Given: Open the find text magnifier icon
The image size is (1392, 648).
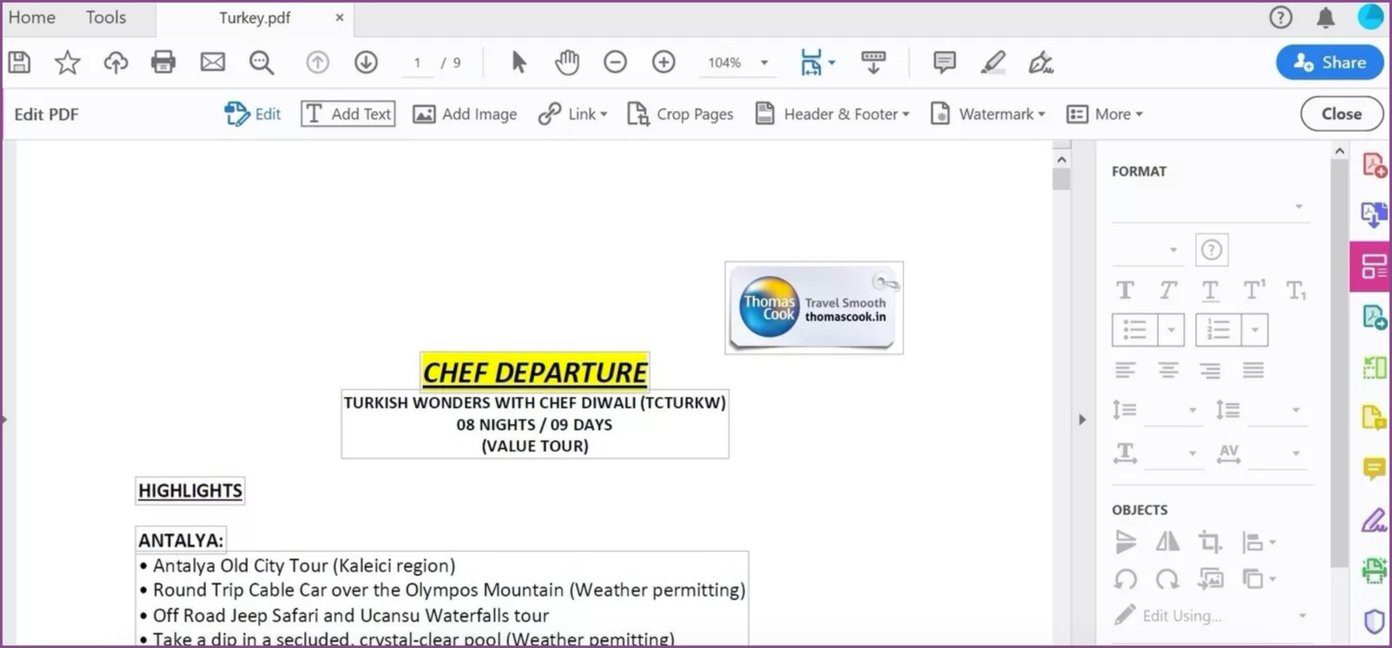Looking at the screenshot, I should [262, 62].
